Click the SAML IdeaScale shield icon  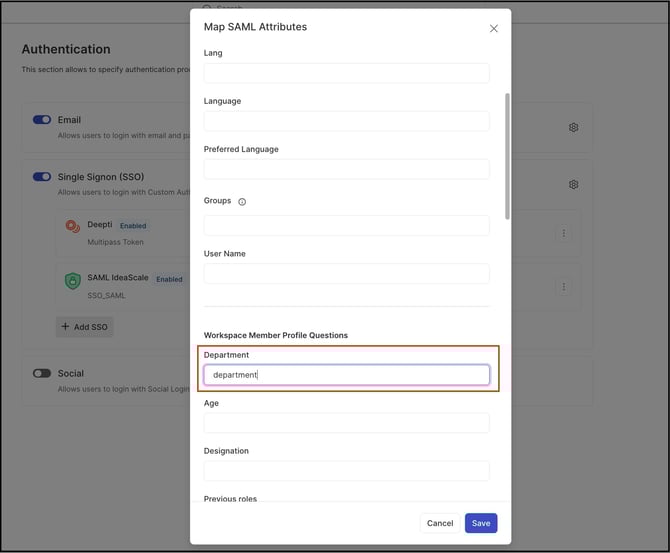pos(72,282)
